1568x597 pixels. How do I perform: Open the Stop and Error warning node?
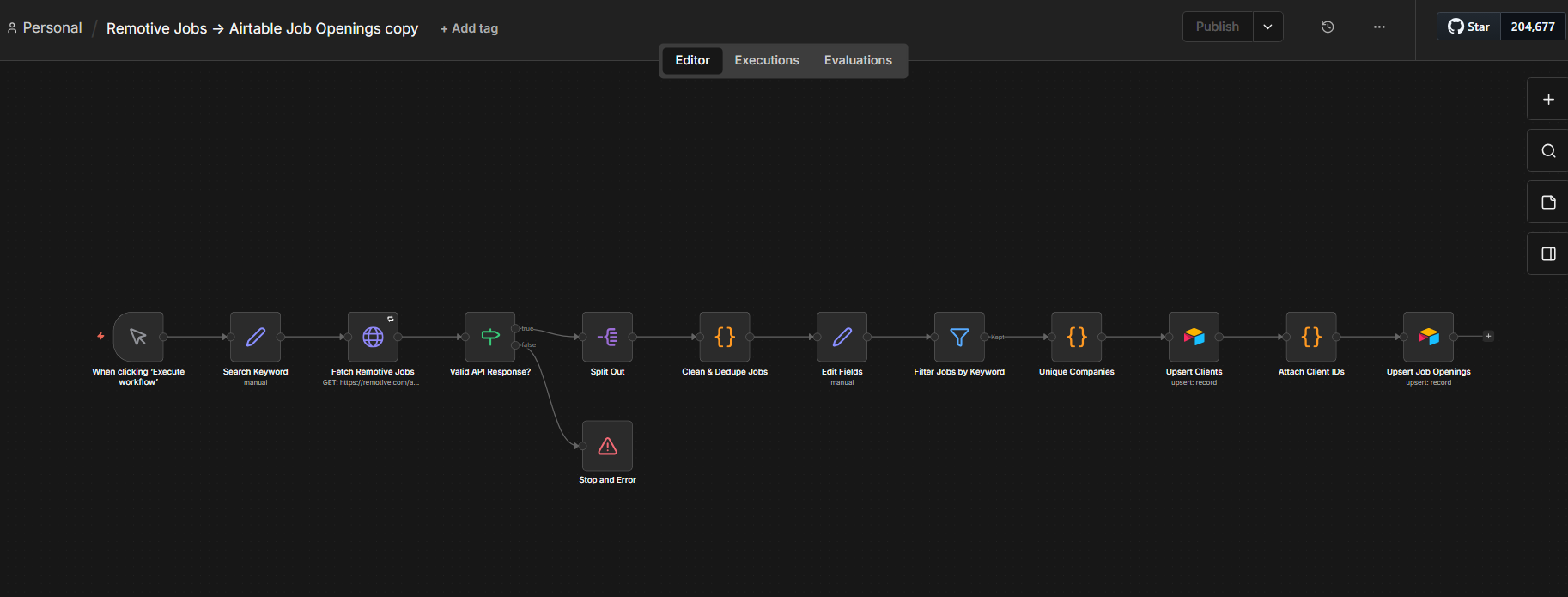[608, 446]
